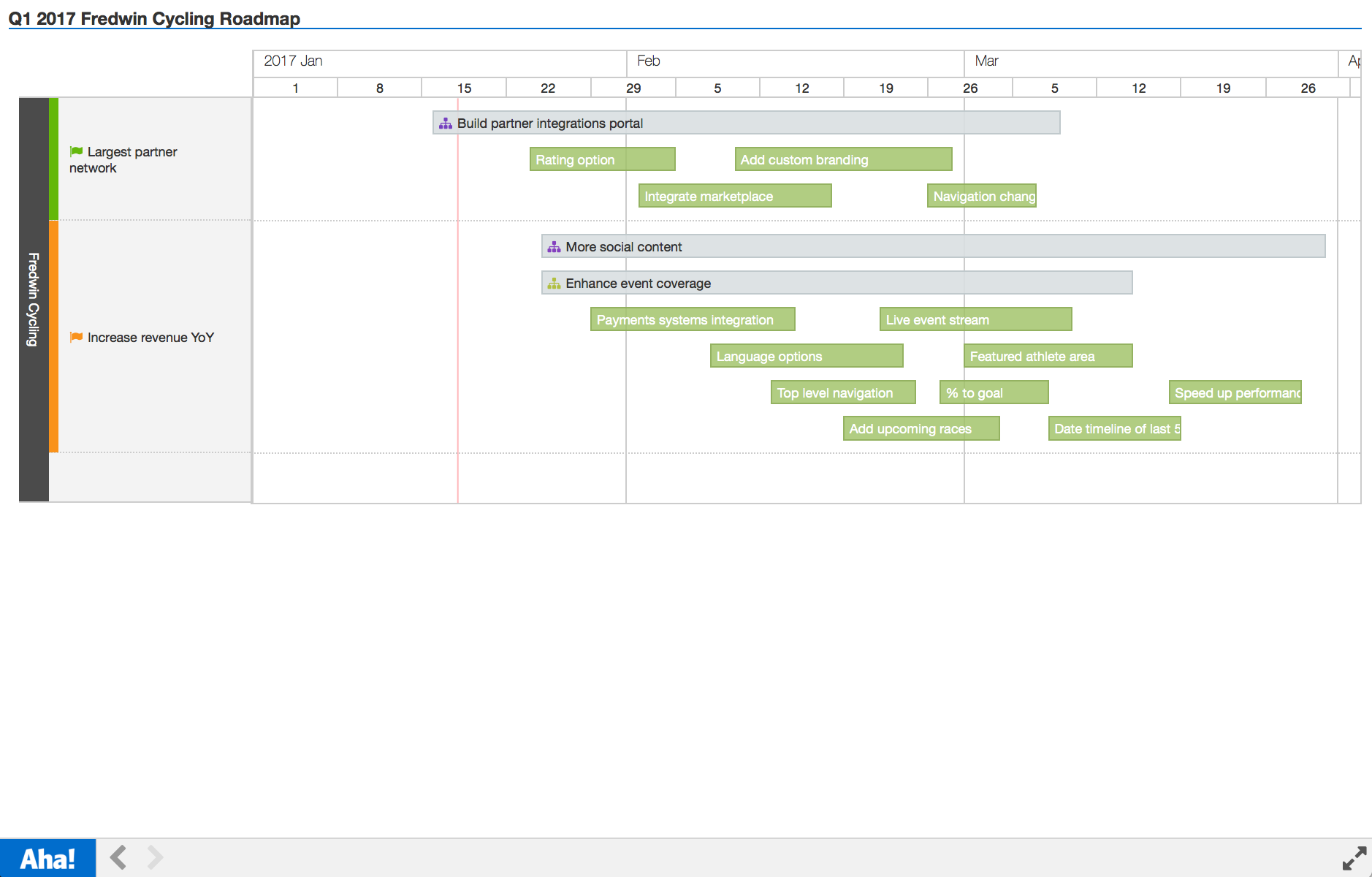
Task: Select the Featured athlete area bar
Action: pyautogui.click(x=1048, y=356)
